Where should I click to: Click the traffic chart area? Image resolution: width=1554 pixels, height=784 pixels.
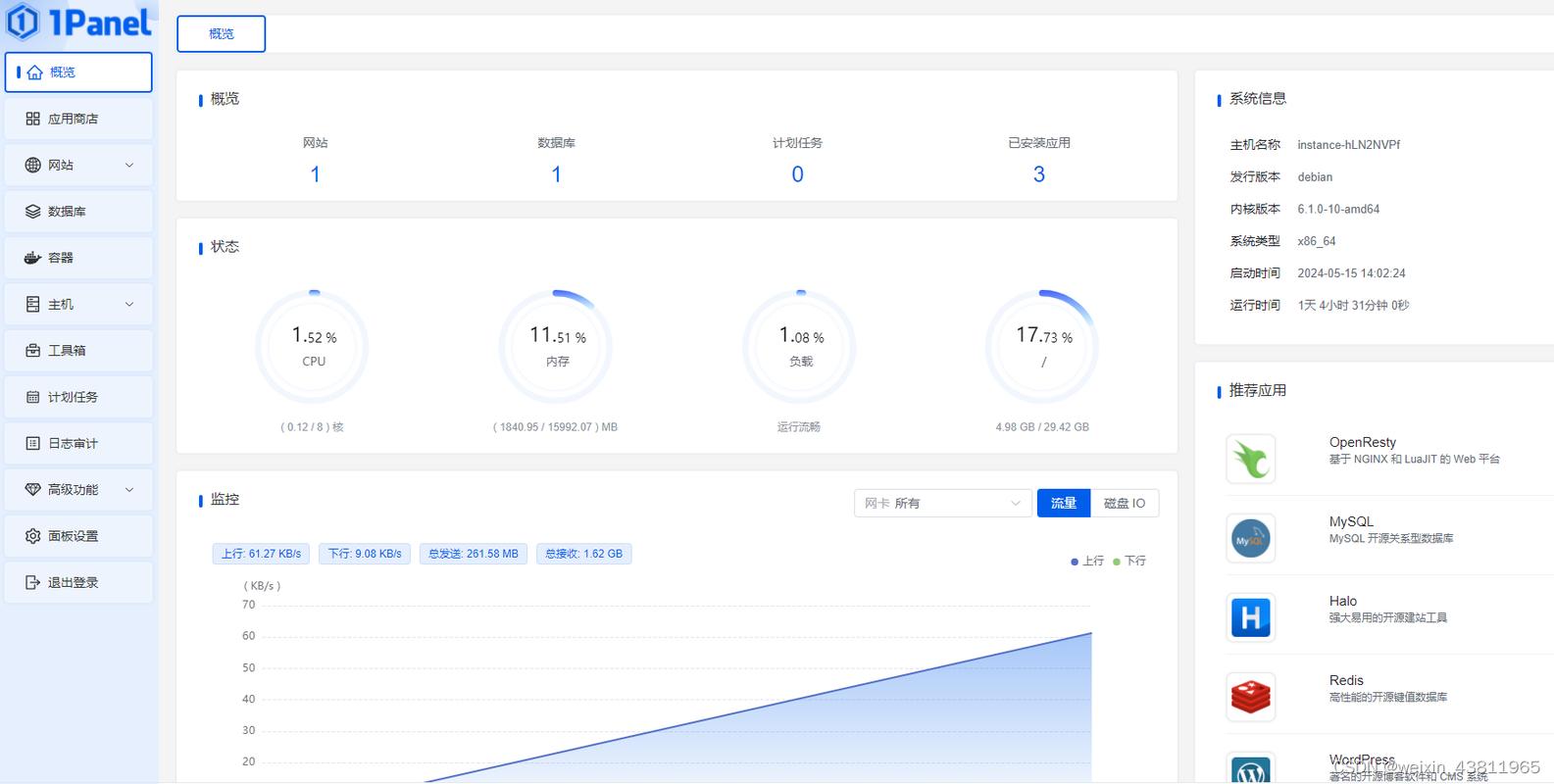(677, 691)
